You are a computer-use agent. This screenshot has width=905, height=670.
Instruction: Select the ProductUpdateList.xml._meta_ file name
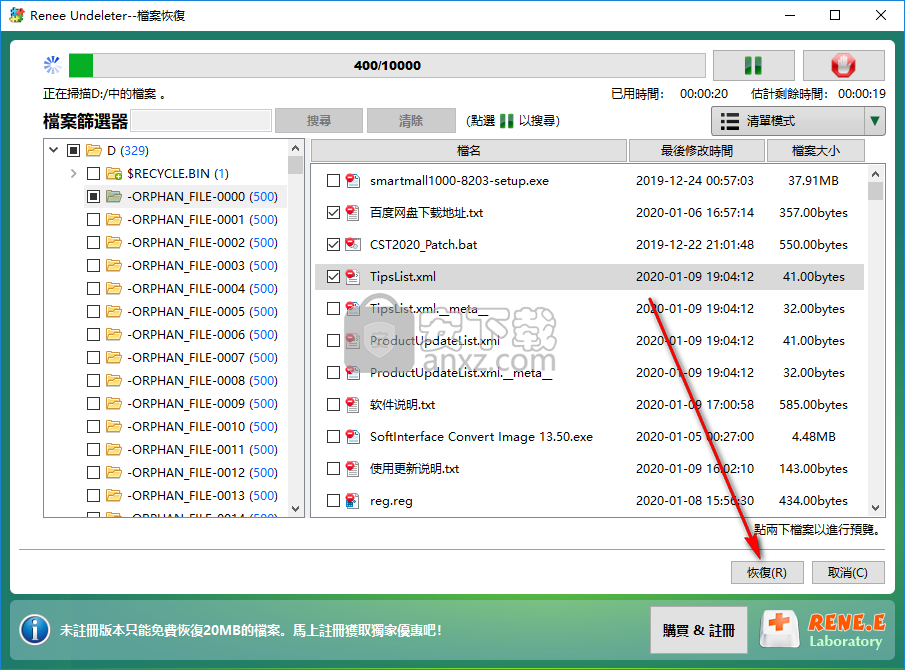461,373
